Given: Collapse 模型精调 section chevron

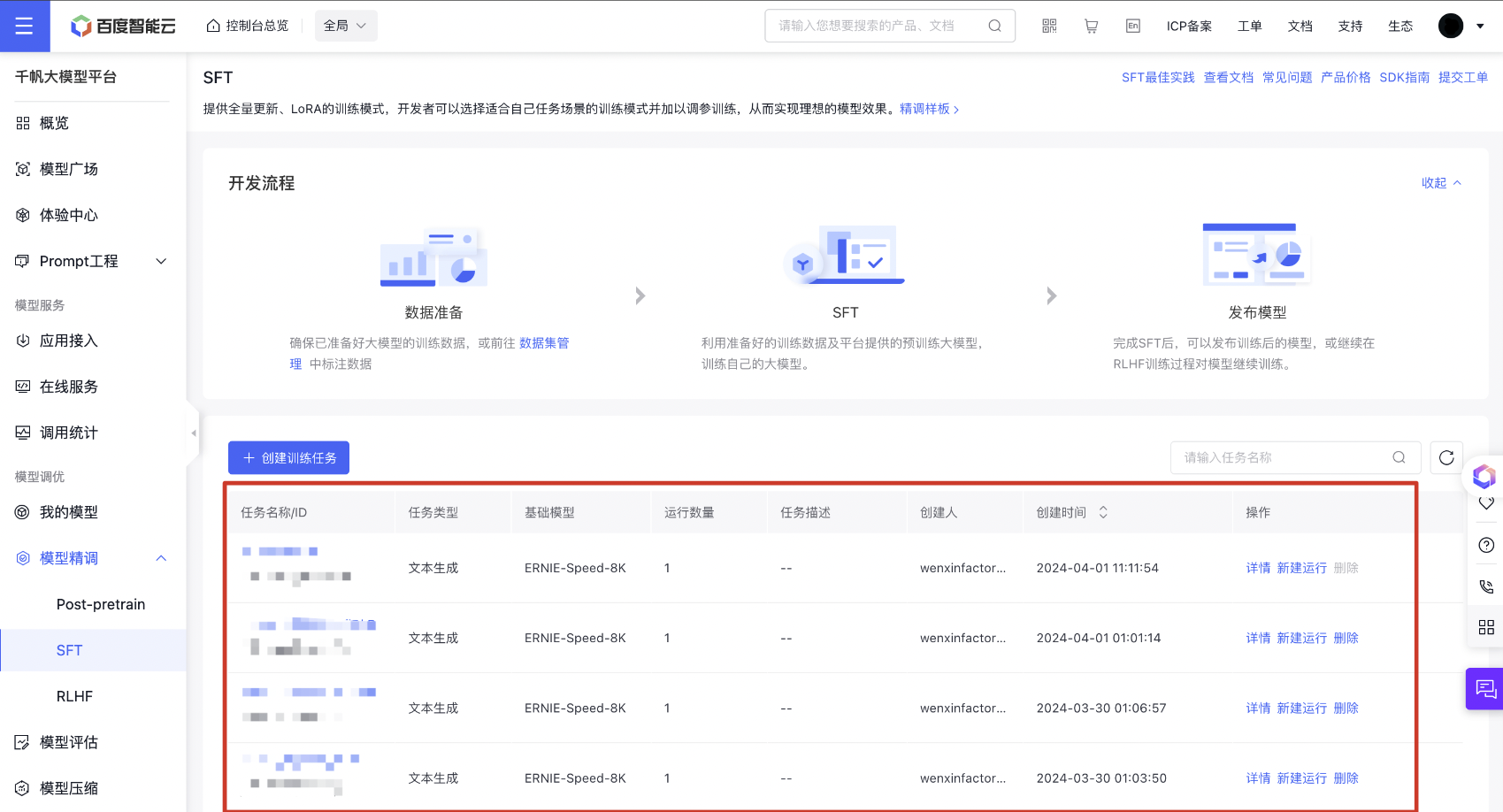Looking at the screenshot, I should (161, 558).
